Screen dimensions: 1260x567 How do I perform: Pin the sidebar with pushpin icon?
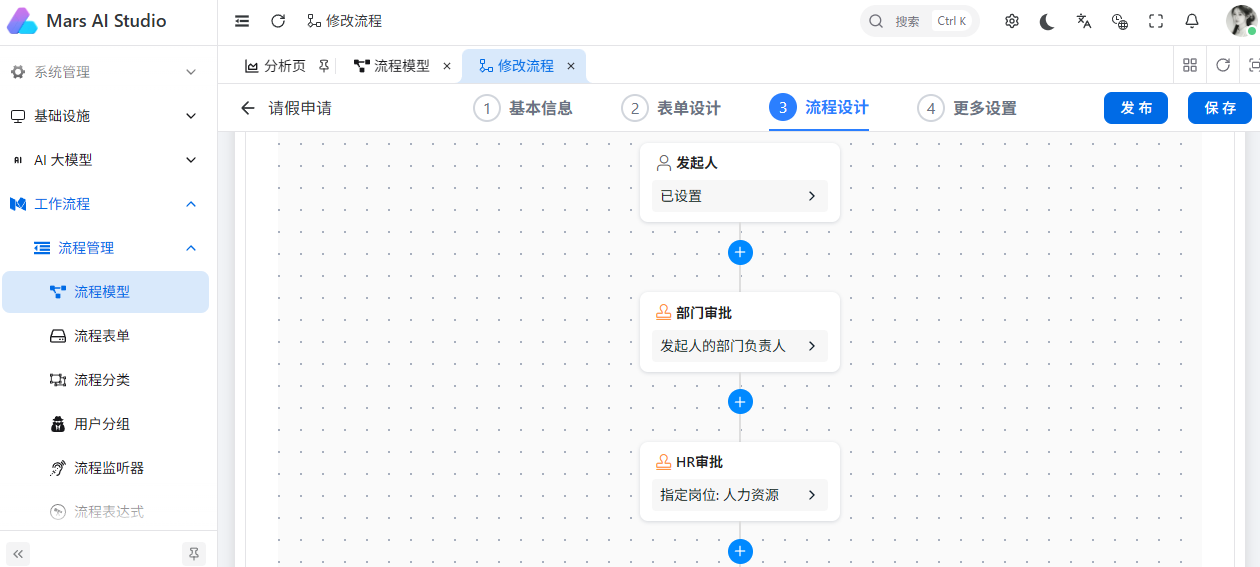coord(194,553)
